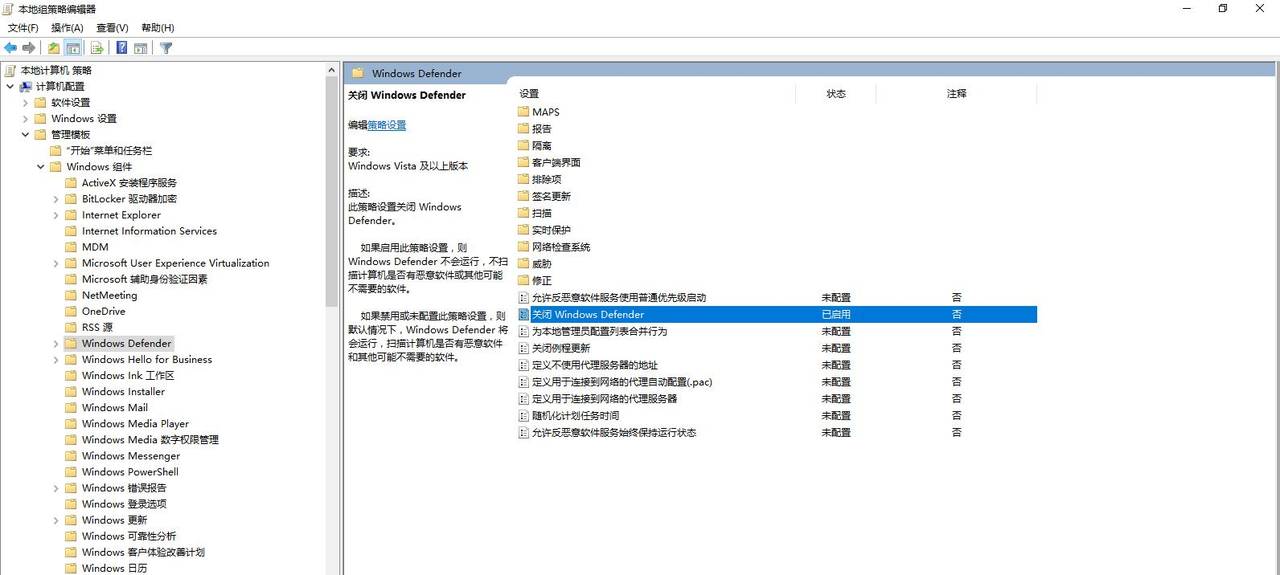Screen dimensions: 1280x575
Task: Click the 扫描 folder icon in the list
Action: (x=523, y=213)
